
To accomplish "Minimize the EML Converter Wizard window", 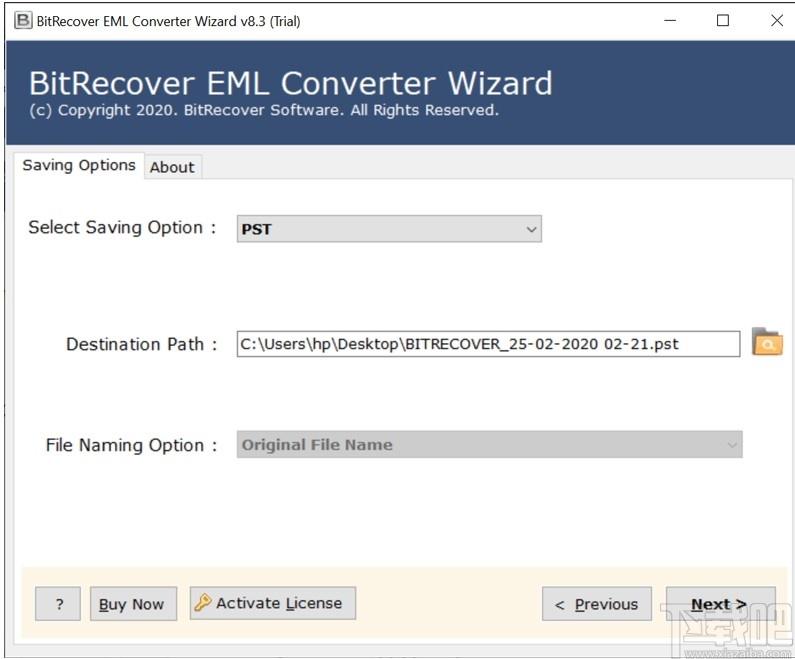I will (x=670, y=21).
